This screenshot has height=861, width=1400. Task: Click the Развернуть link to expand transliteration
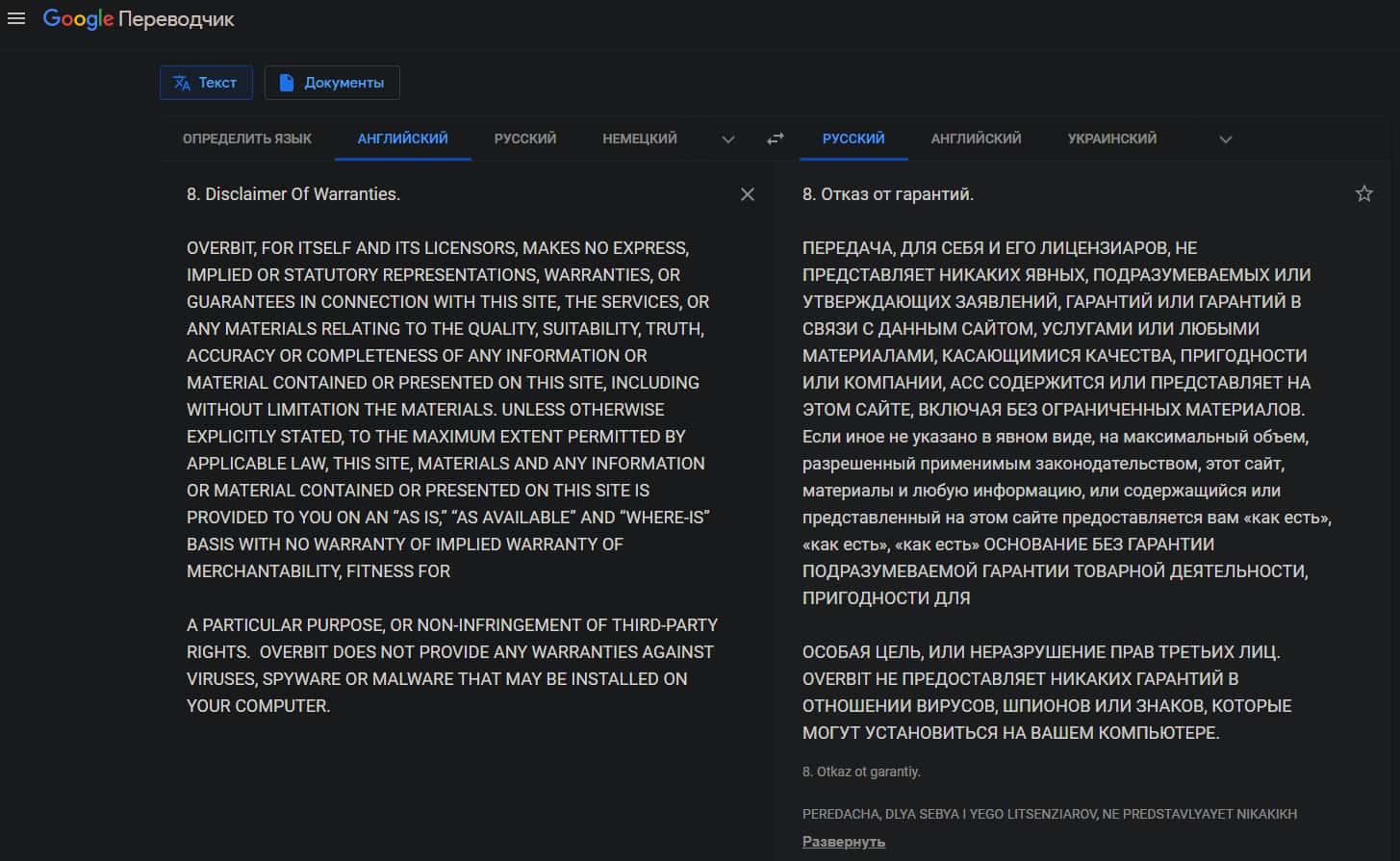click(x=844, y=842)
